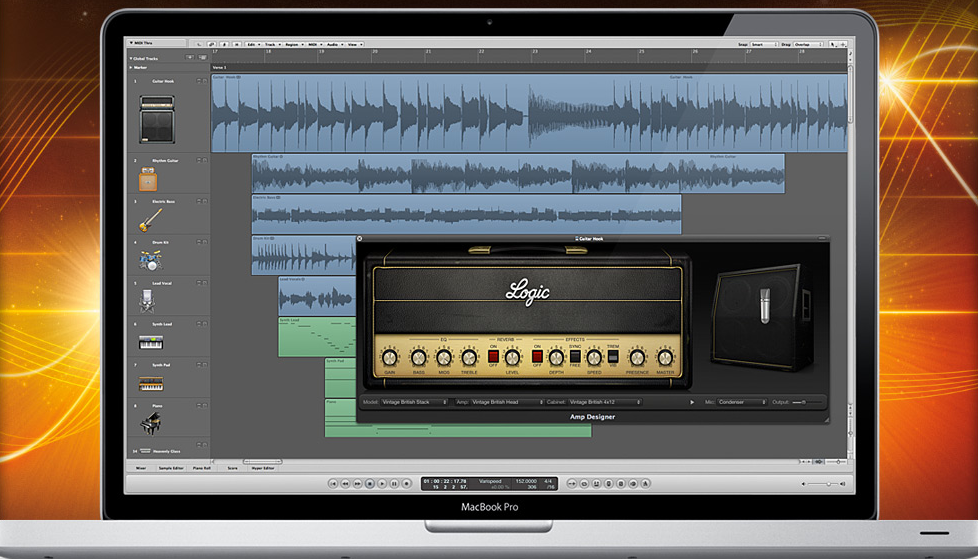Screen dimensions: 978x559
Task: Open the Edit menu in the arrange toolbar
Action: click(x=252, y=44)
